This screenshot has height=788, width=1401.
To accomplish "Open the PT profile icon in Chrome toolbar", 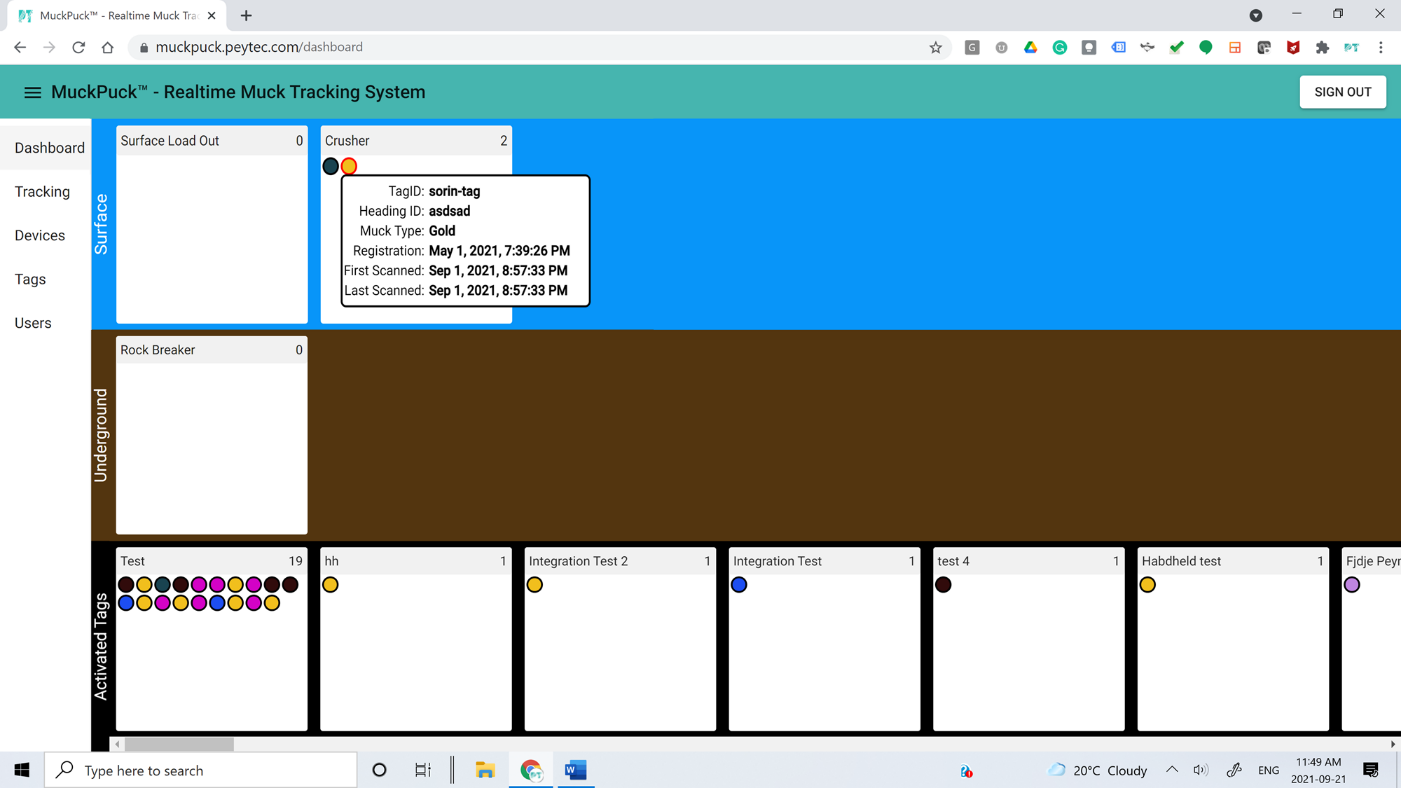I will [x=1352, y=47].
